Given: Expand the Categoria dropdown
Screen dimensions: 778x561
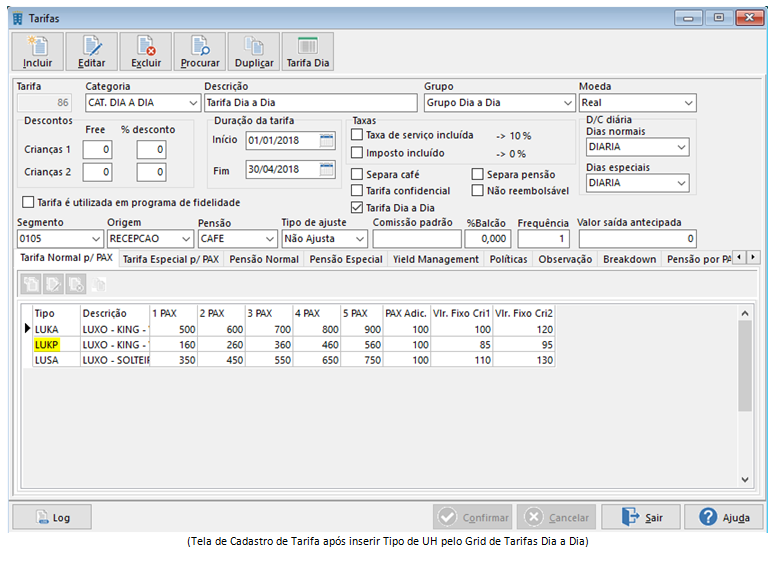Looking at the screenshot, I should [x=193, y=103].
